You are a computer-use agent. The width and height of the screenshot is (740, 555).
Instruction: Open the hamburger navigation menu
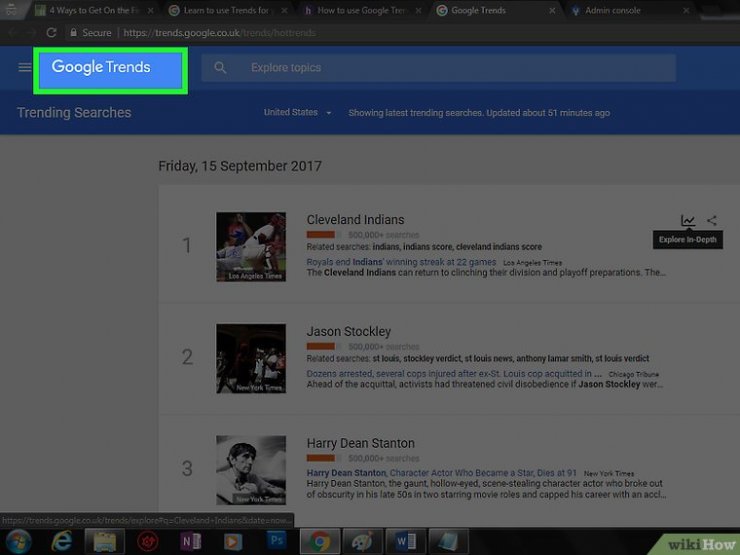click(x=25, y=67)
